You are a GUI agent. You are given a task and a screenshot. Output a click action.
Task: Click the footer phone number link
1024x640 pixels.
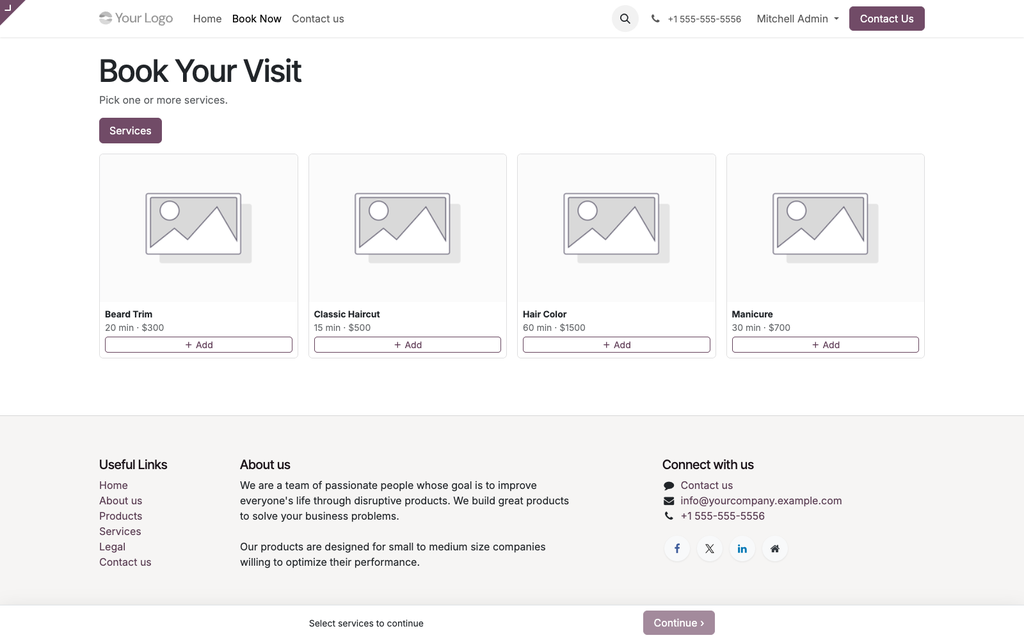pos(722,516)
